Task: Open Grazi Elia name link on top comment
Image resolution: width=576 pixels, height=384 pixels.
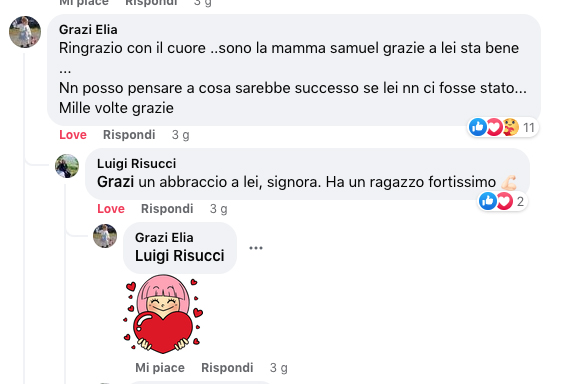Action: click(x=88, y=29)
